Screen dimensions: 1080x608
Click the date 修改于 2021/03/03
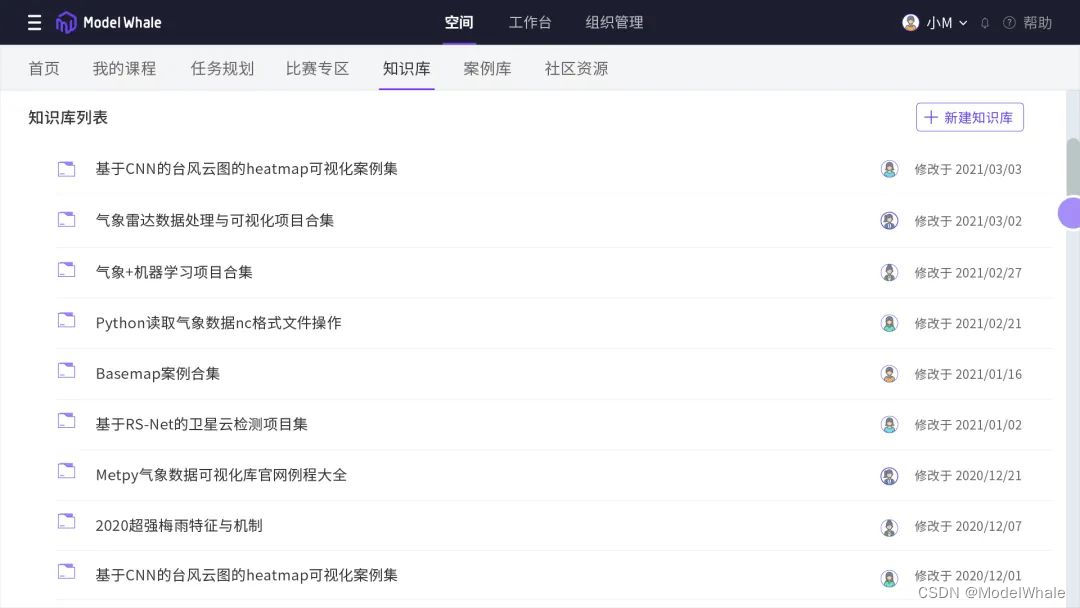(x=968, y=169)
